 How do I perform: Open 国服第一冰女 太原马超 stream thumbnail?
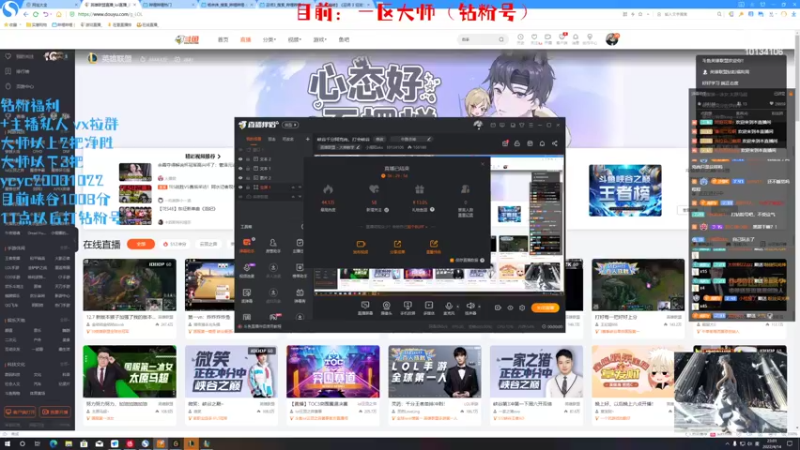[130, 371]
